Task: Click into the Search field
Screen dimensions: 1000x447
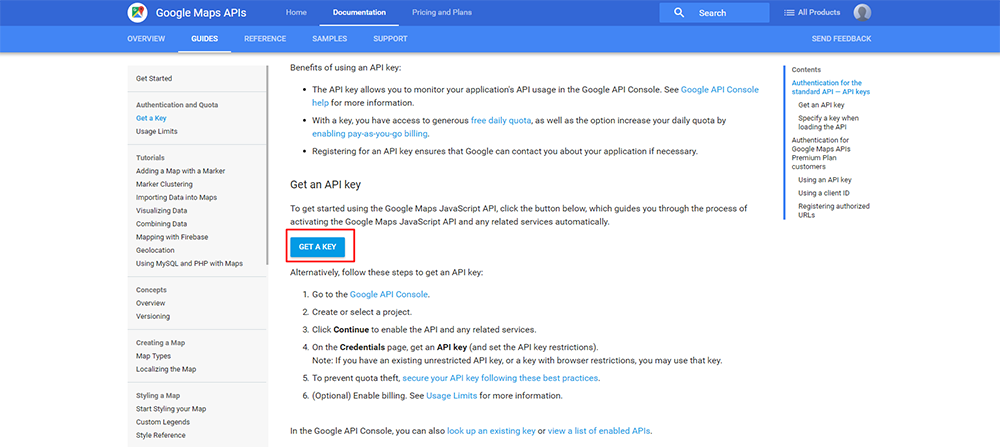Action: tap(714, 13)
